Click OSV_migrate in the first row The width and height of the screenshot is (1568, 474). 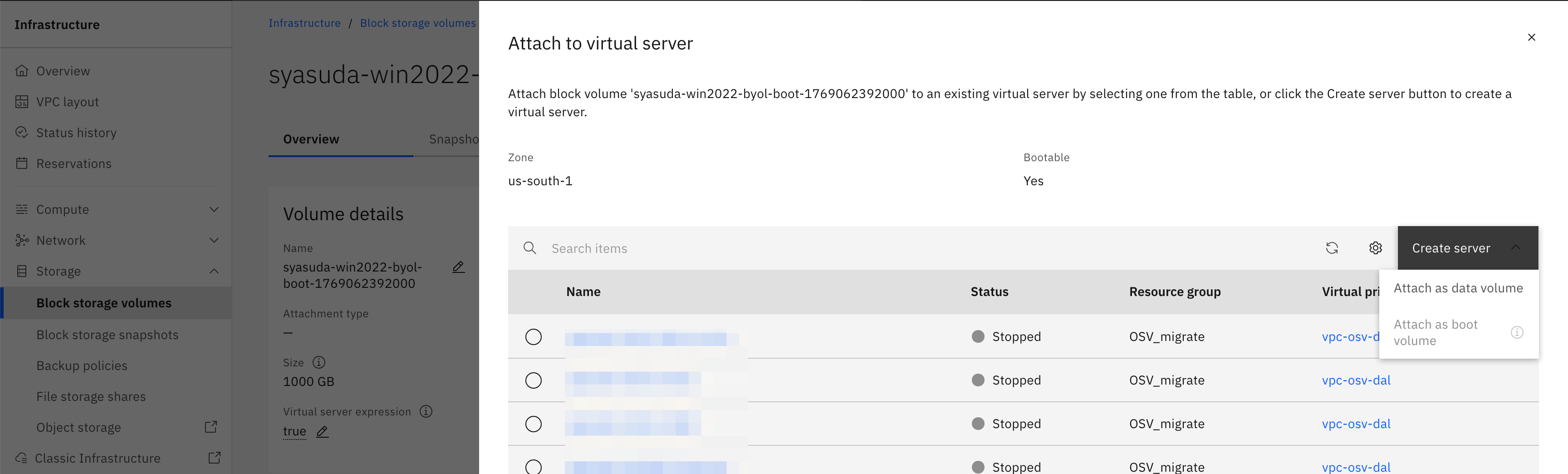coord(1167,337)
